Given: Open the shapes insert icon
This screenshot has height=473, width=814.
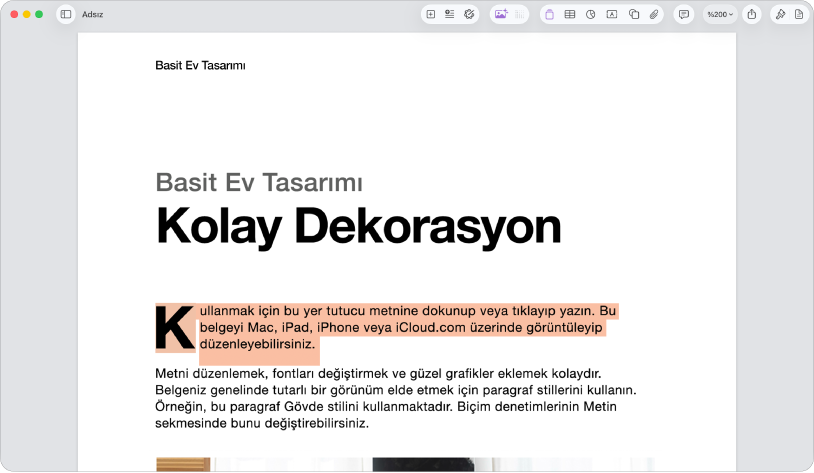Looking at the screenshot, I should pyautogui.click(x=634, y=15).
